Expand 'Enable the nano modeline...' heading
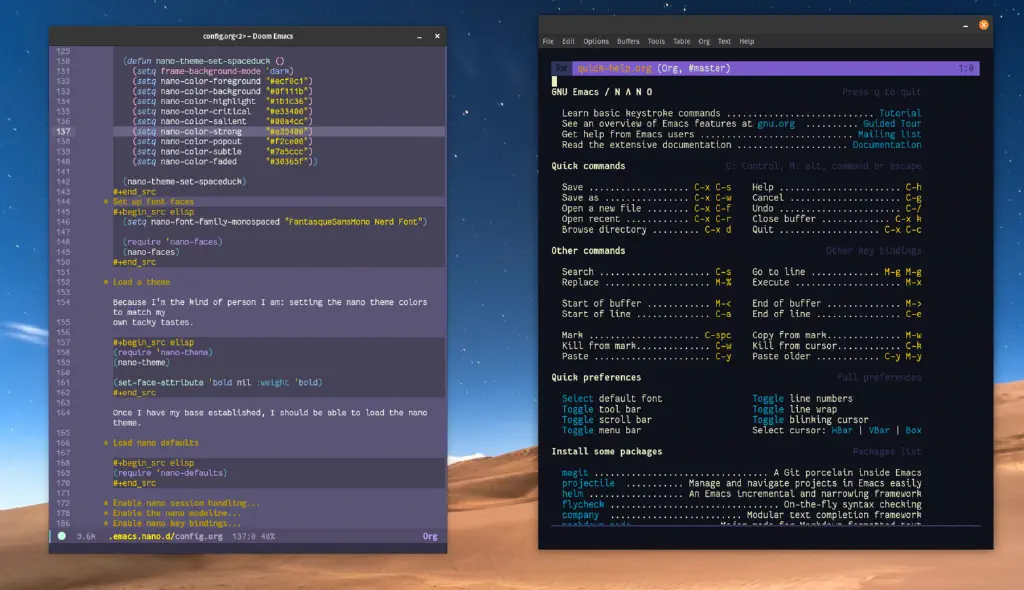 click(x=176, y=513)
